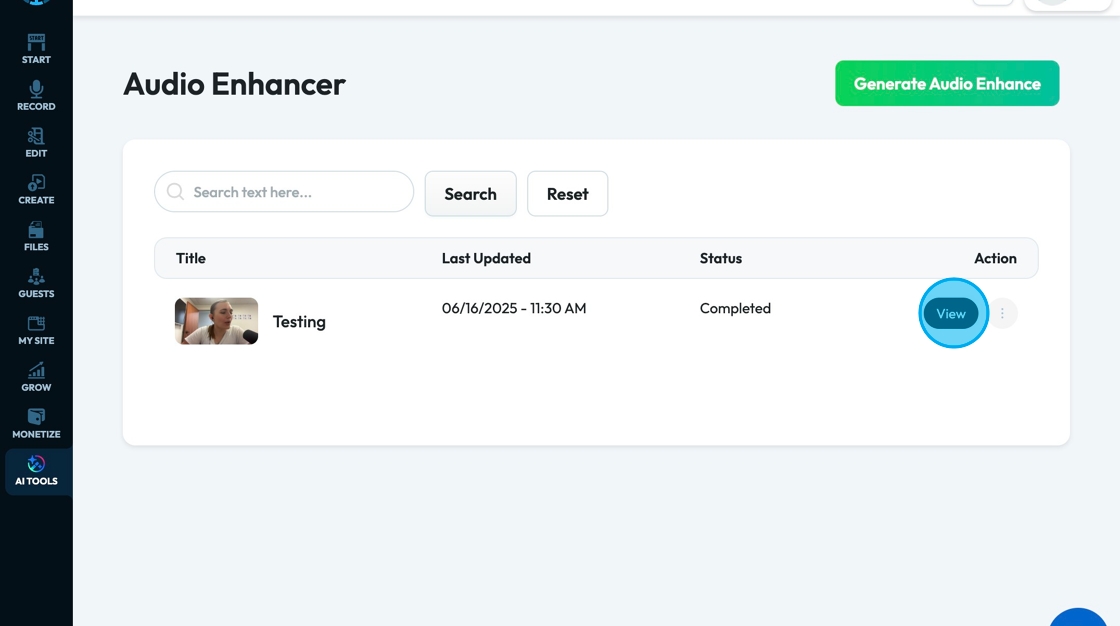This screenshot has height=626, width=1120.
Task: Click the magnifier icon in search box
Action: click(x=175, y=192)
